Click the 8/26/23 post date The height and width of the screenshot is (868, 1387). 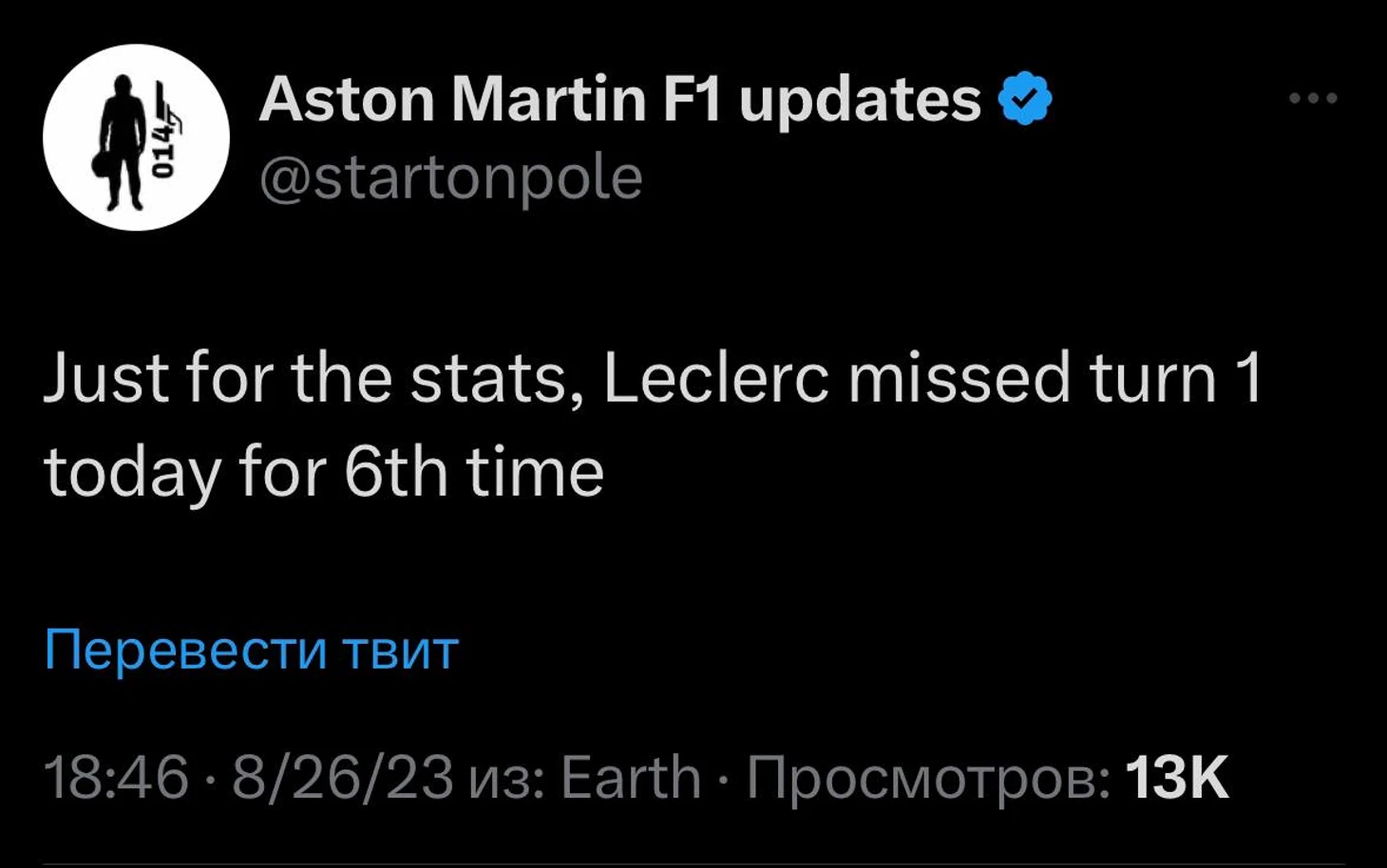(343, 778)
